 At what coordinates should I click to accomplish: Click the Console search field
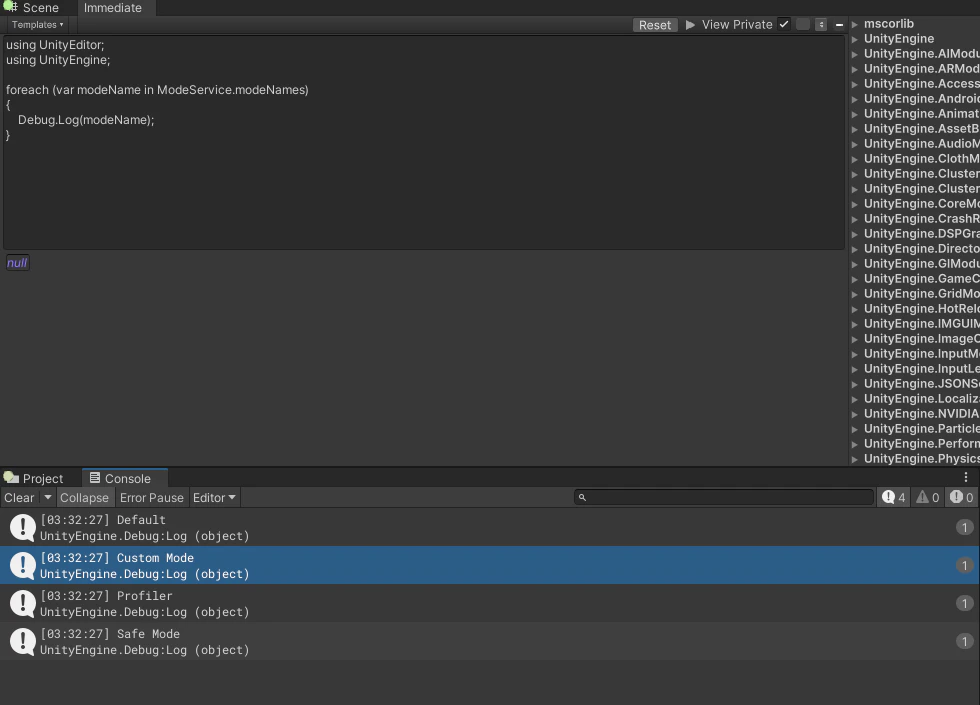pos(724,498)
